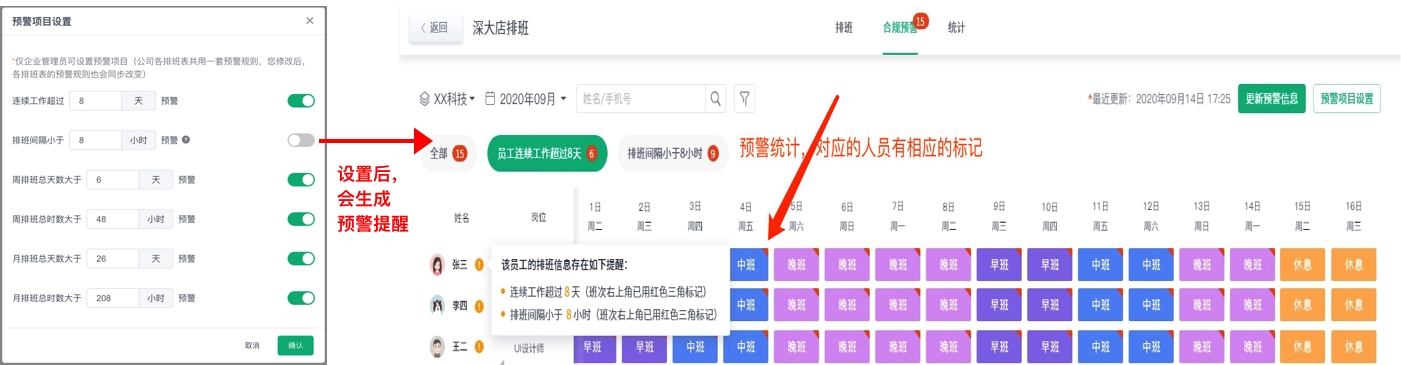
Task: Click the 姓名 column header
Action: [x=461, y=217]
